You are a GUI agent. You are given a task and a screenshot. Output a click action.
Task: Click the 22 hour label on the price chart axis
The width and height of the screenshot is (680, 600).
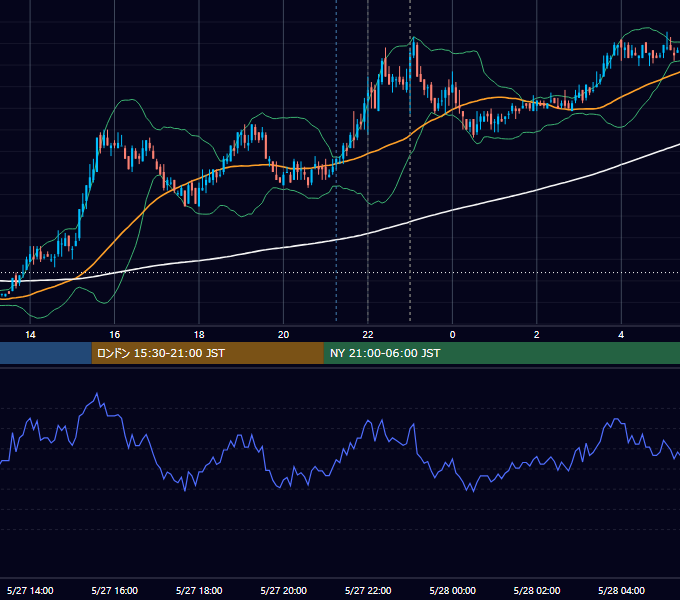[x=368, y=335]
